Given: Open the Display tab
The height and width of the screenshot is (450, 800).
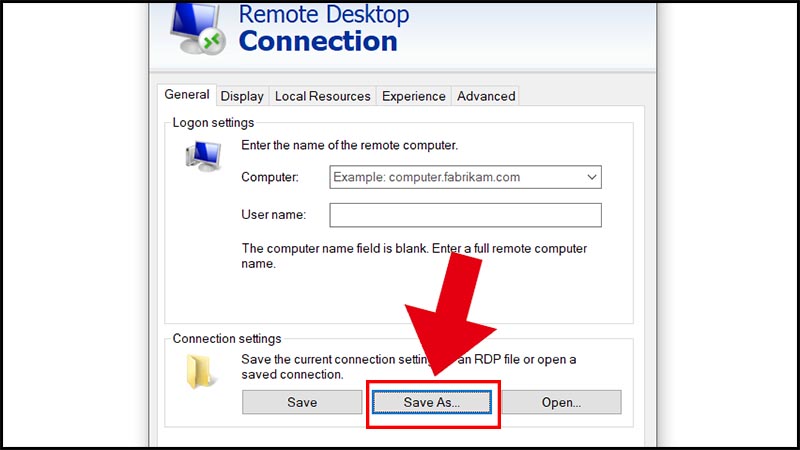Looking at the screenshot, I should (242, 96).
